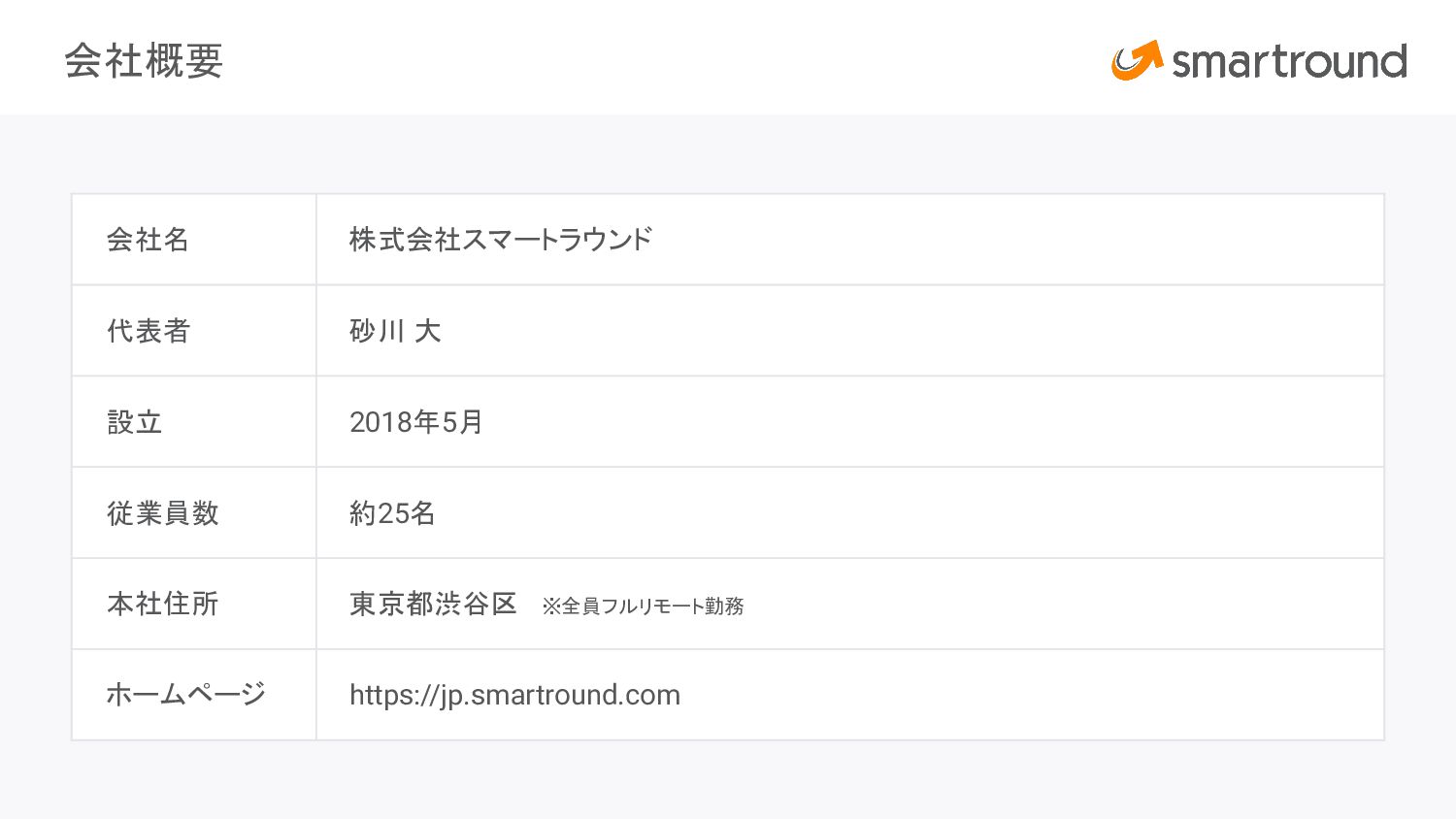
Task: Select the ホームページ row label
Action: (185, 695)
